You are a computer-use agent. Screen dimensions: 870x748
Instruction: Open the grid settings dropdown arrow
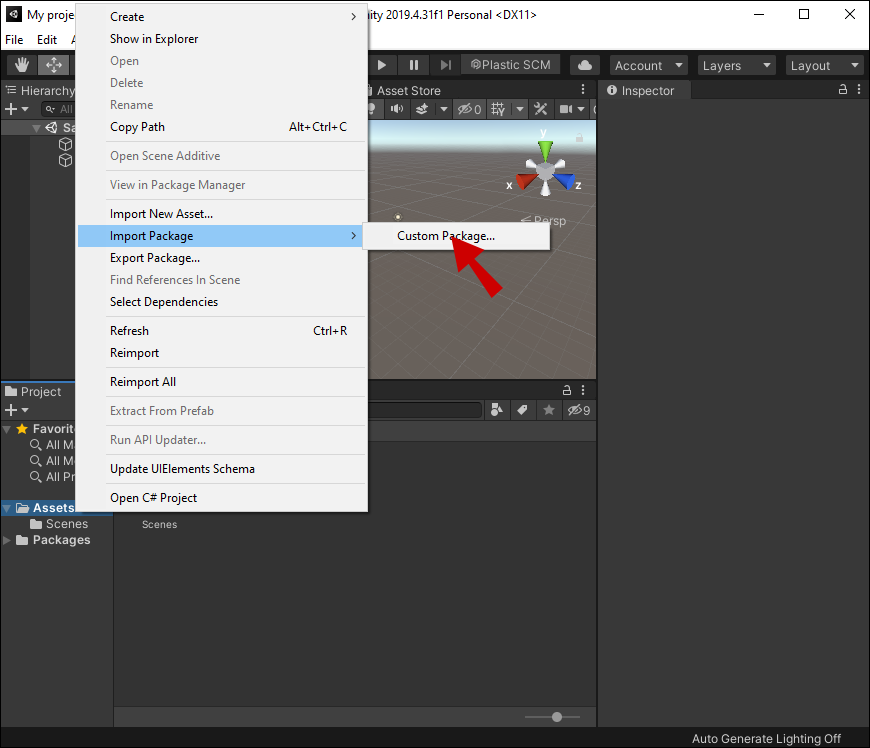(519, 109)
